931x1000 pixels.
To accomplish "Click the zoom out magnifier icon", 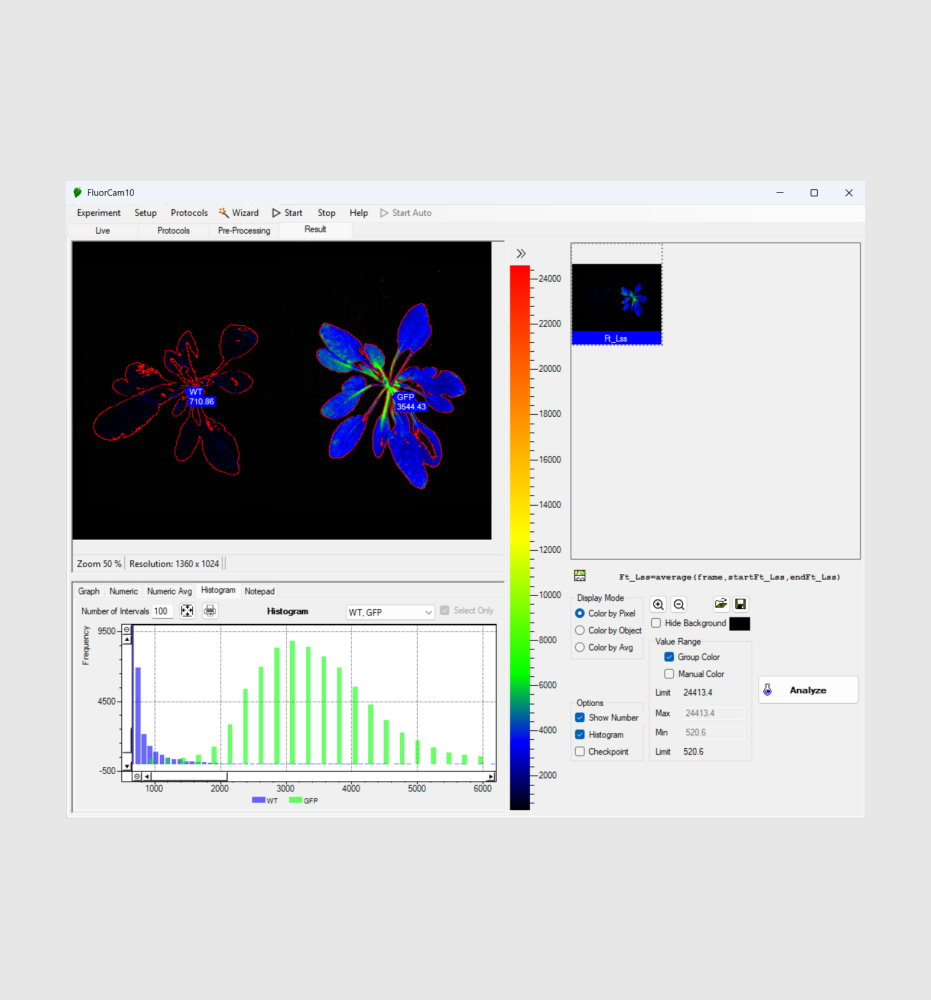I will (679, 604).
